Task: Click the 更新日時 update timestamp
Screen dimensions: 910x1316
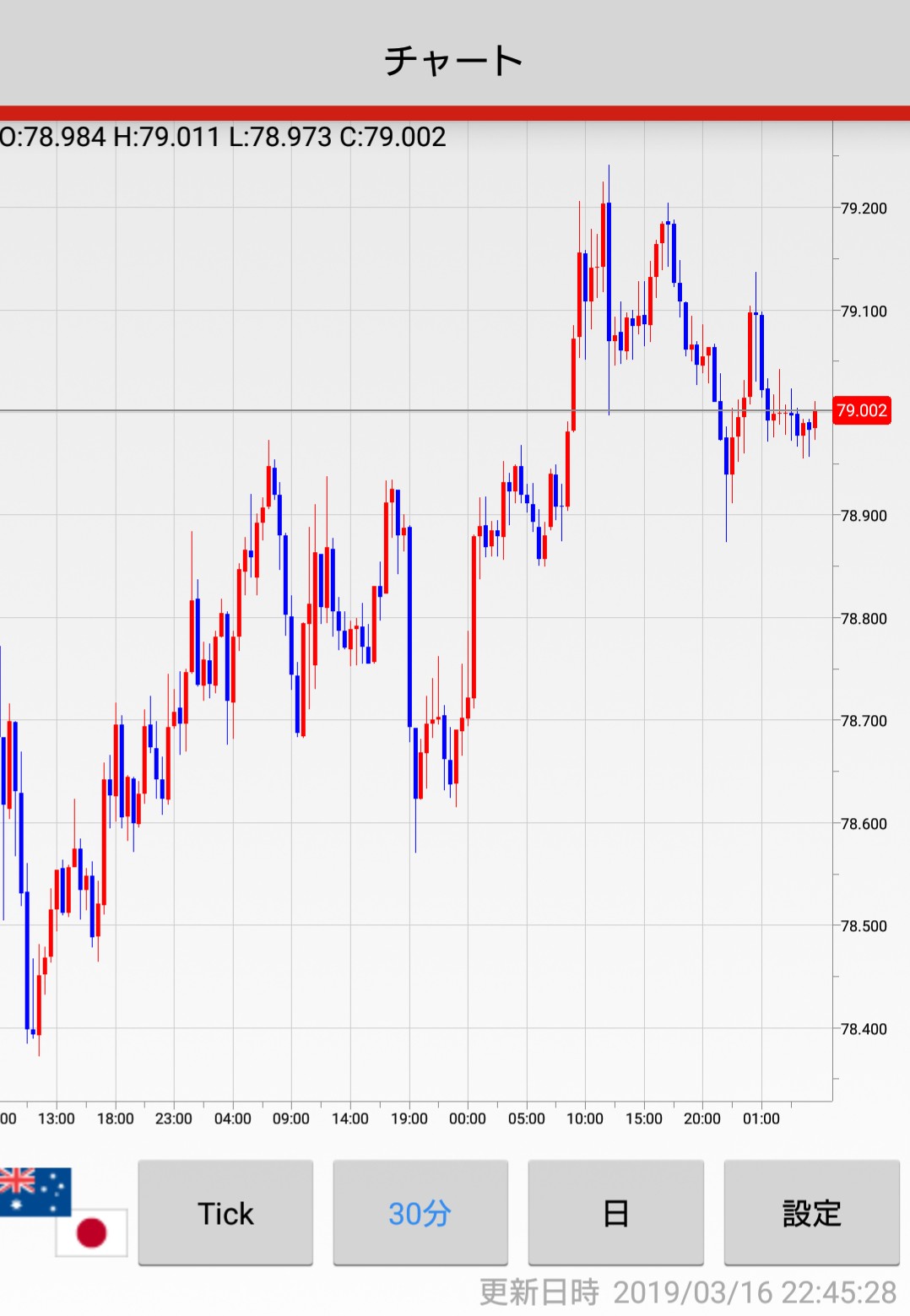Action: point(687,1292)
